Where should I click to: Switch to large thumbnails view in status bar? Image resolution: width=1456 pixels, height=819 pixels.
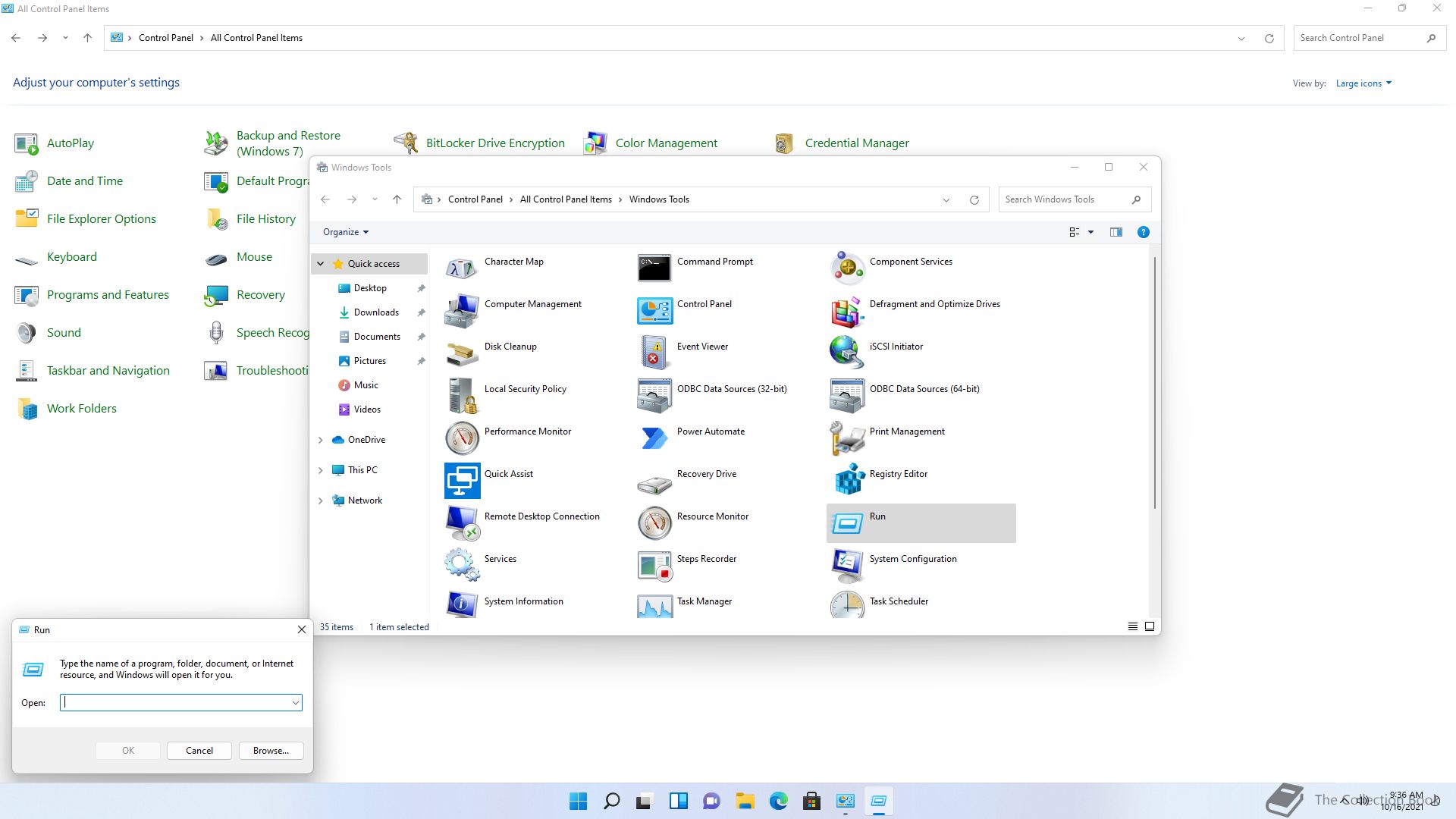1150,626
